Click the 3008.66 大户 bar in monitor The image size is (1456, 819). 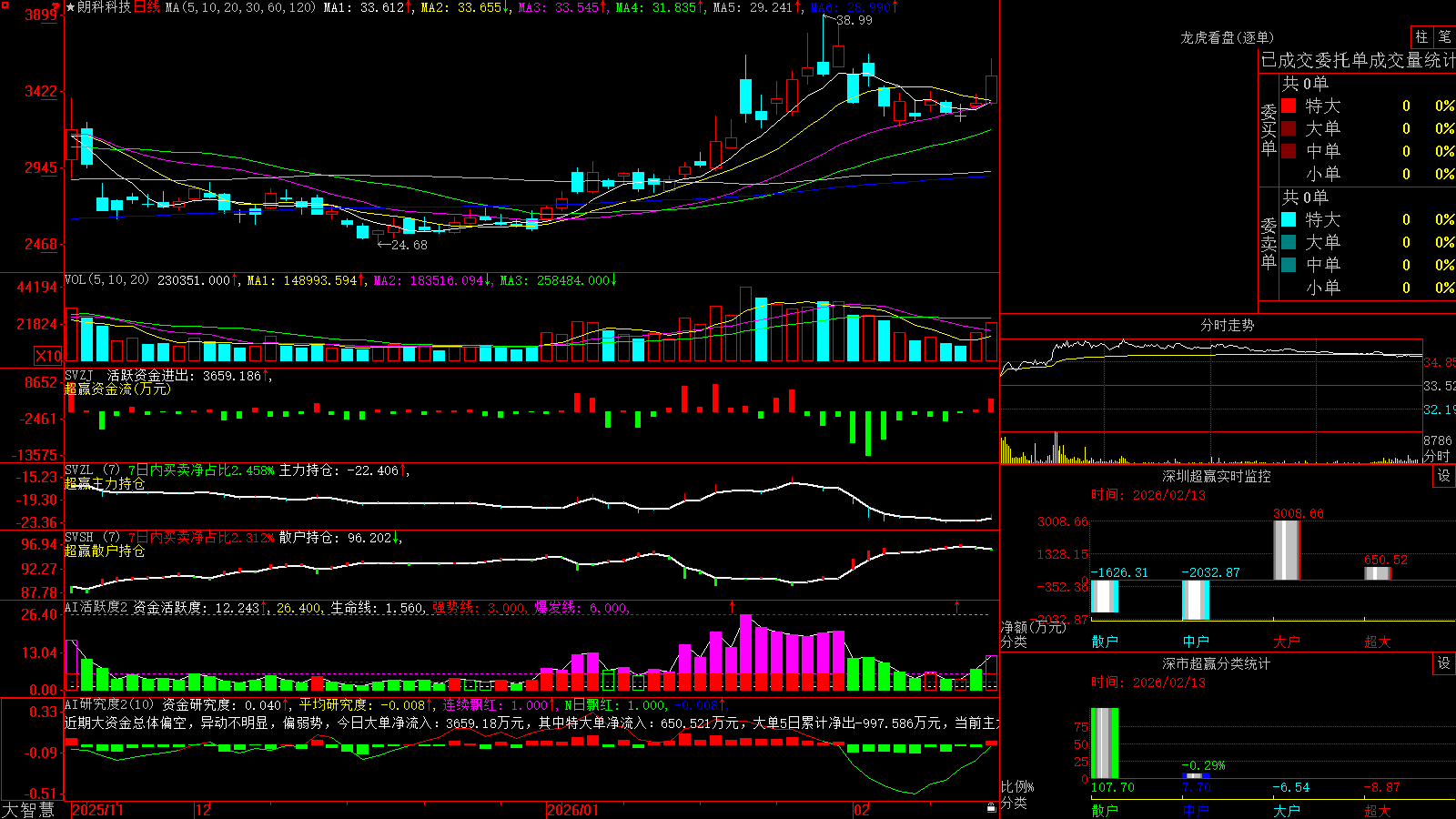click(1287, 550)
